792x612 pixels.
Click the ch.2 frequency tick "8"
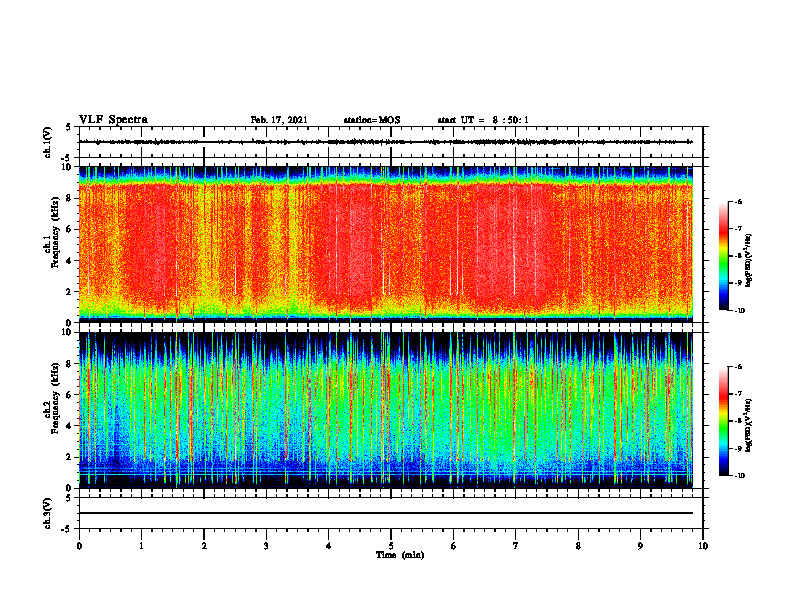pos(69,364)
